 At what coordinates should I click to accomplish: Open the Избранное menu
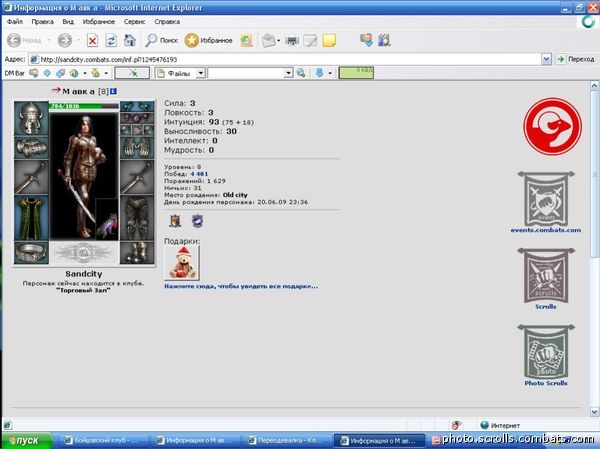point(99,22)
